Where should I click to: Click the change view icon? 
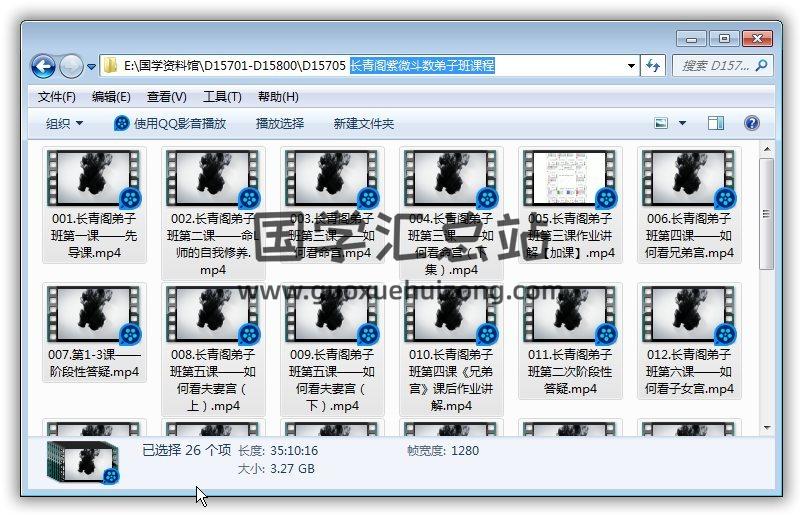tap(661, 123)
